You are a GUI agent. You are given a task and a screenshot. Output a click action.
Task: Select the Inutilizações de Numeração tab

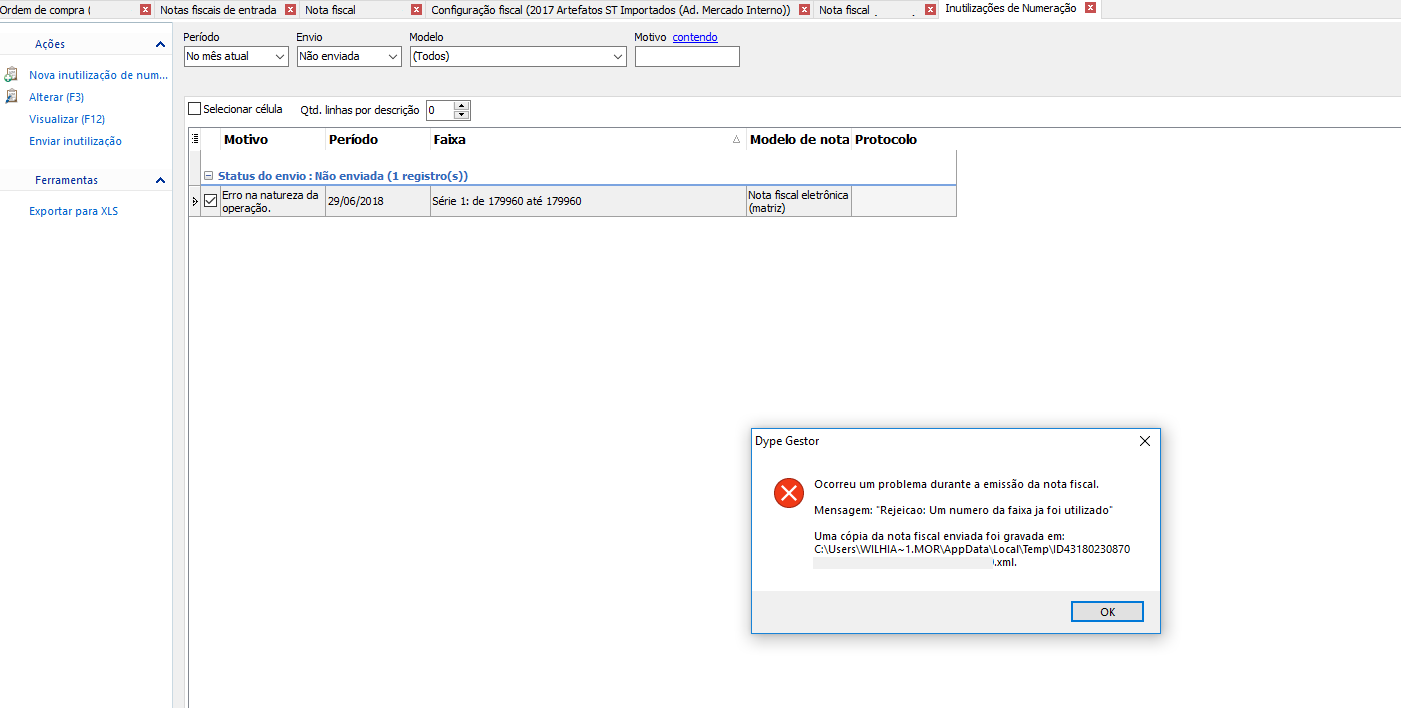tap(1011, 8)
